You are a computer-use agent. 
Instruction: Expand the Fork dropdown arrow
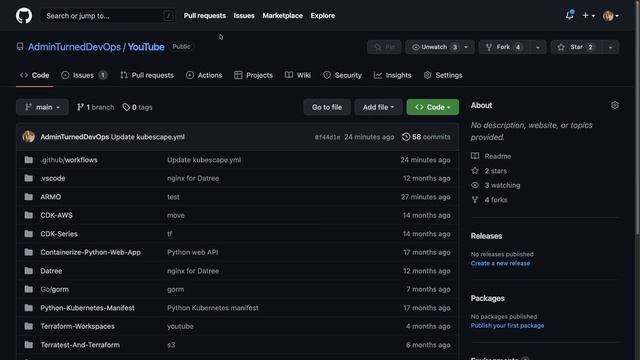[538, 47]
